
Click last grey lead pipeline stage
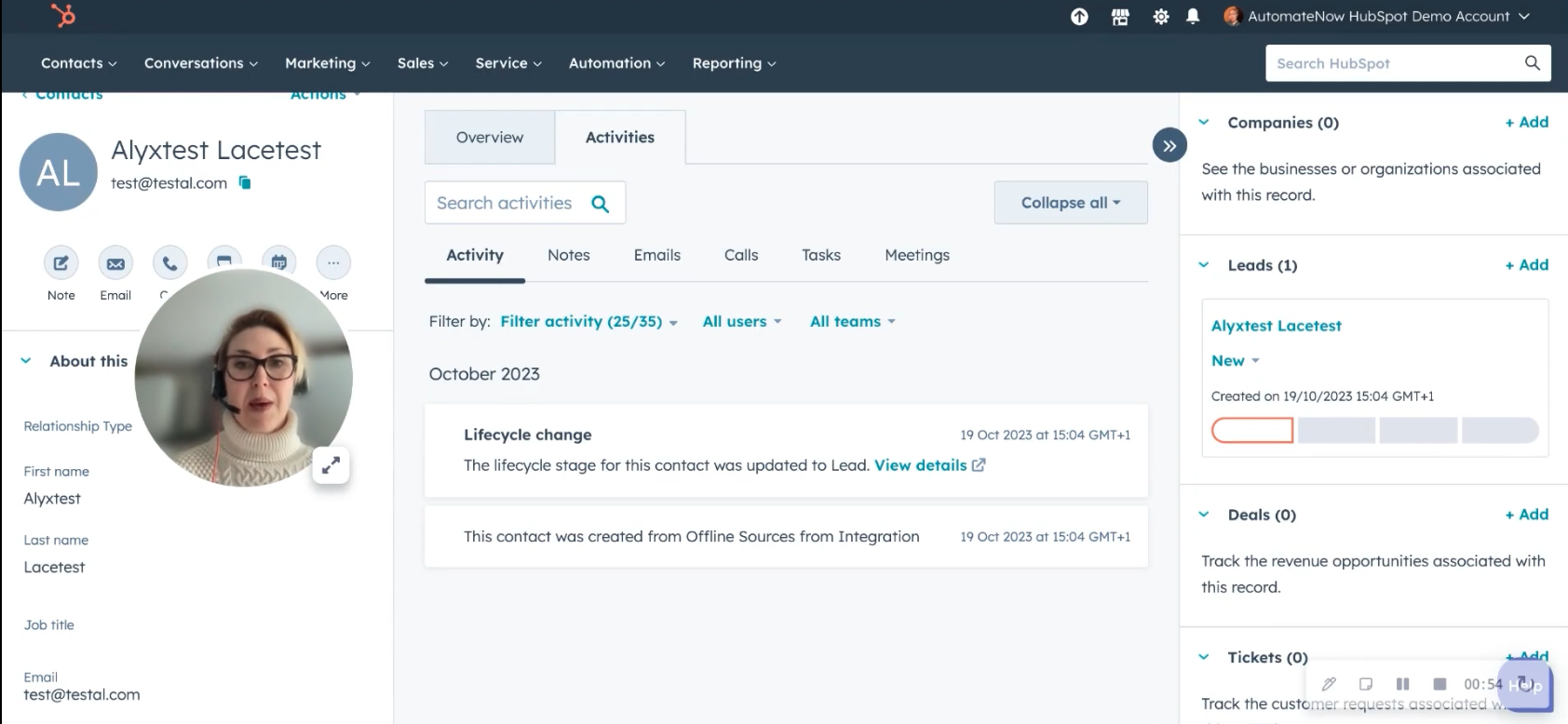[x=1500, y=430]
